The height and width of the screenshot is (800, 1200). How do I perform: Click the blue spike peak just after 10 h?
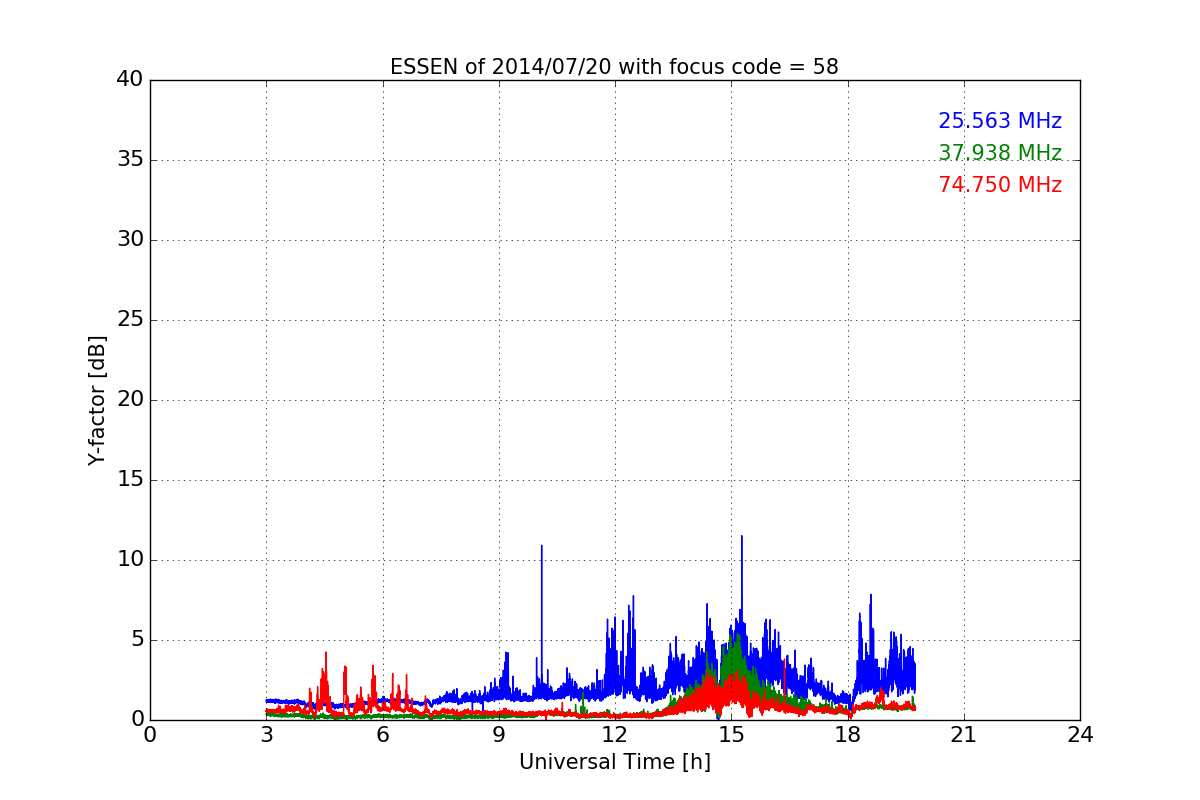[x=542, y=546]
